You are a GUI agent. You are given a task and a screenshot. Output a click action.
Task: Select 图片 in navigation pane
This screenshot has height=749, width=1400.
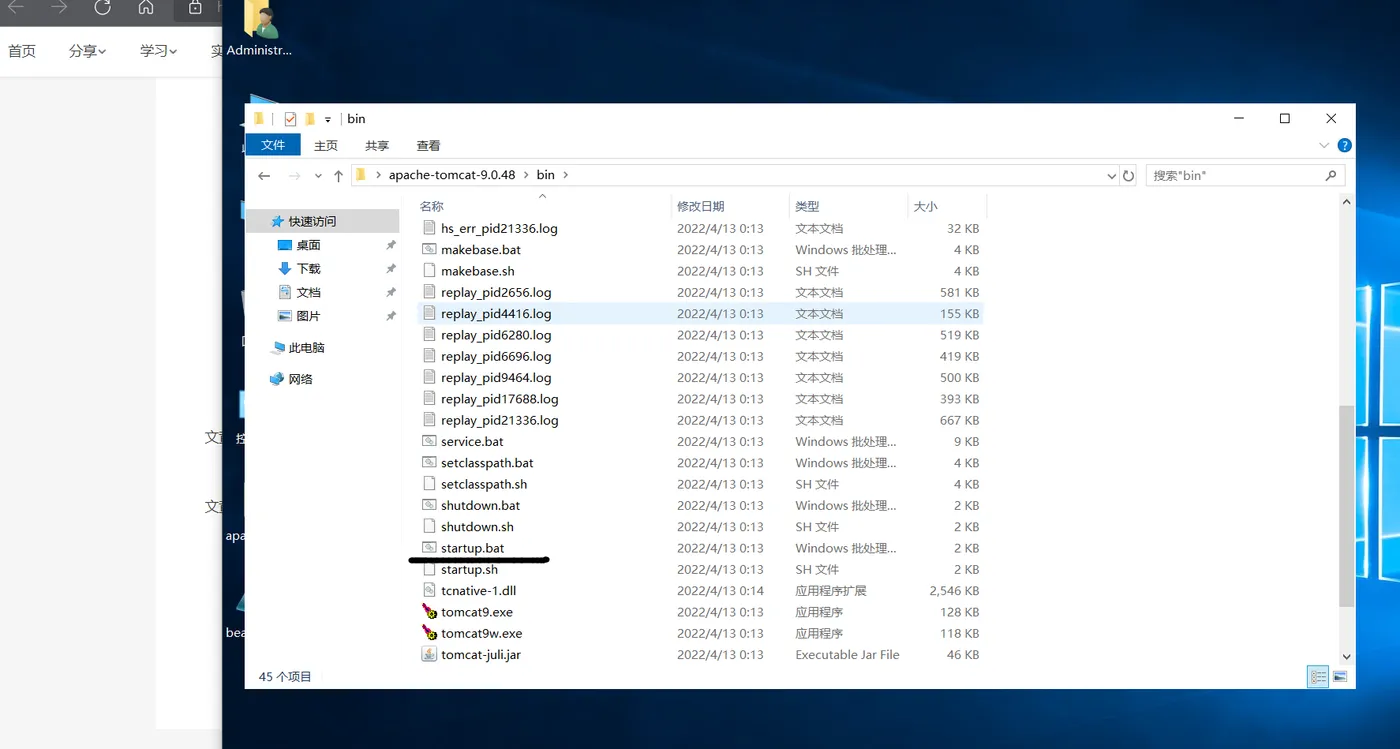pyautogui.click(x=308, y=316)
